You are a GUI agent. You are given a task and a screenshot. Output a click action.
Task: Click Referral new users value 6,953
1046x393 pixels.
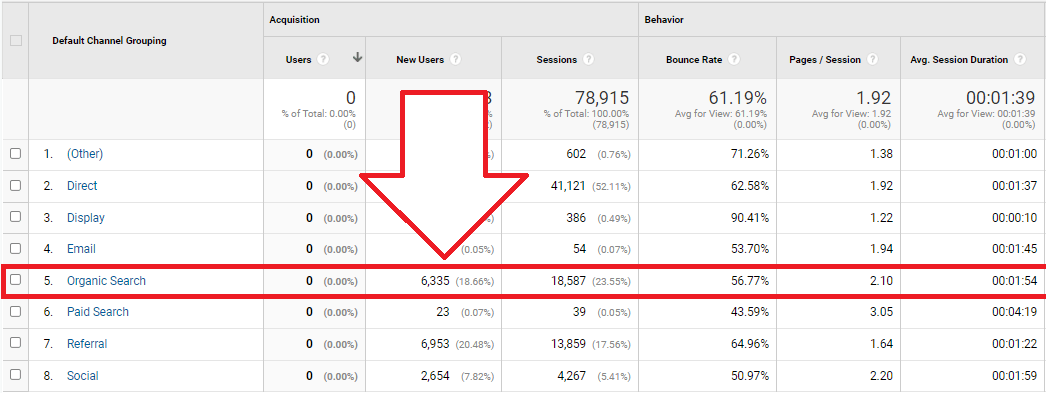(435, 344)
